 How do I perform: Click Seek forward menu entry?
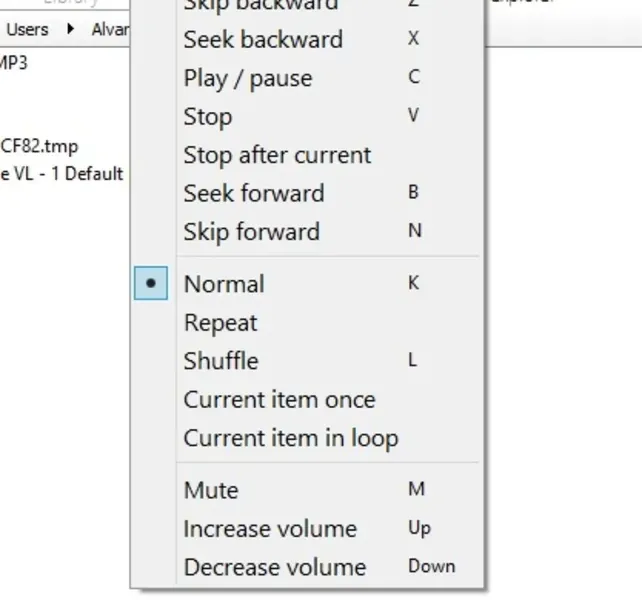pyautogui.click(x=253, y=193)
